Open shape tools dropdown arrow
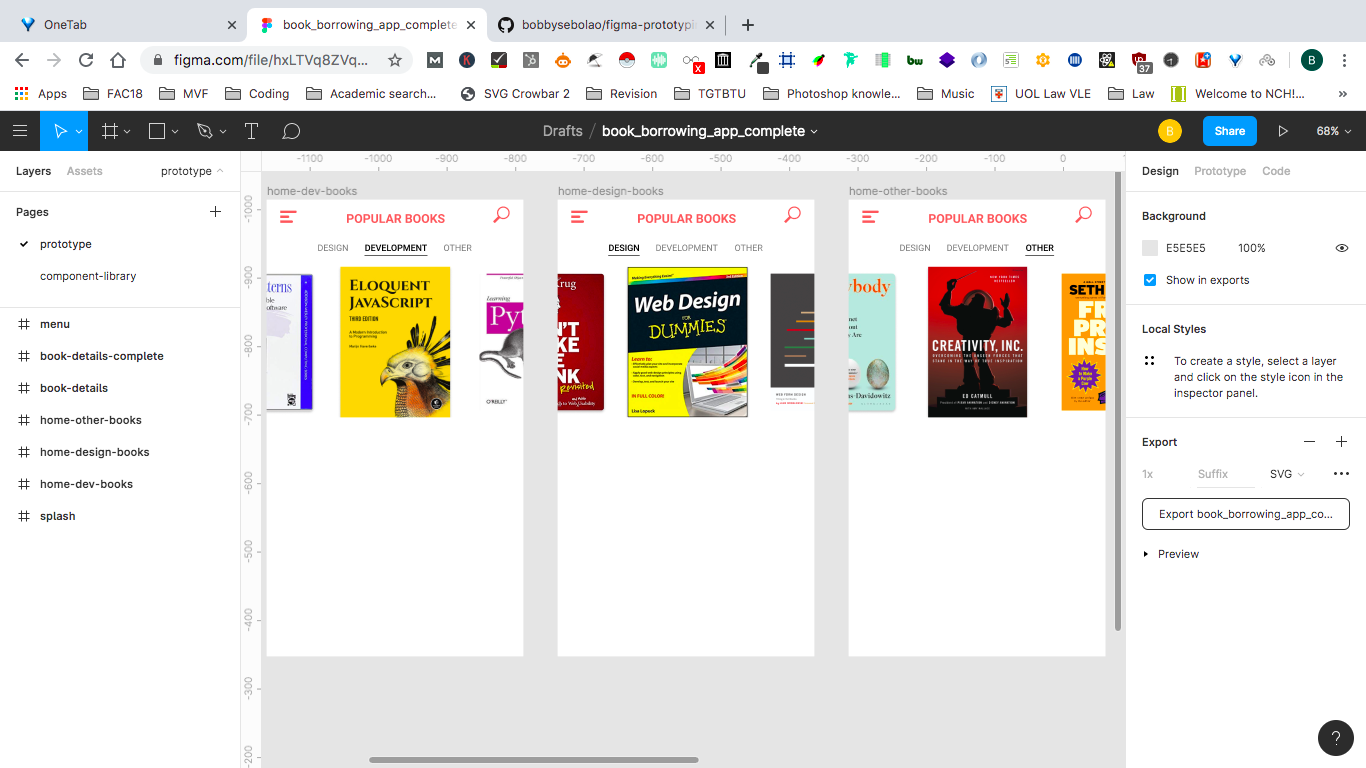 (175, 132)
